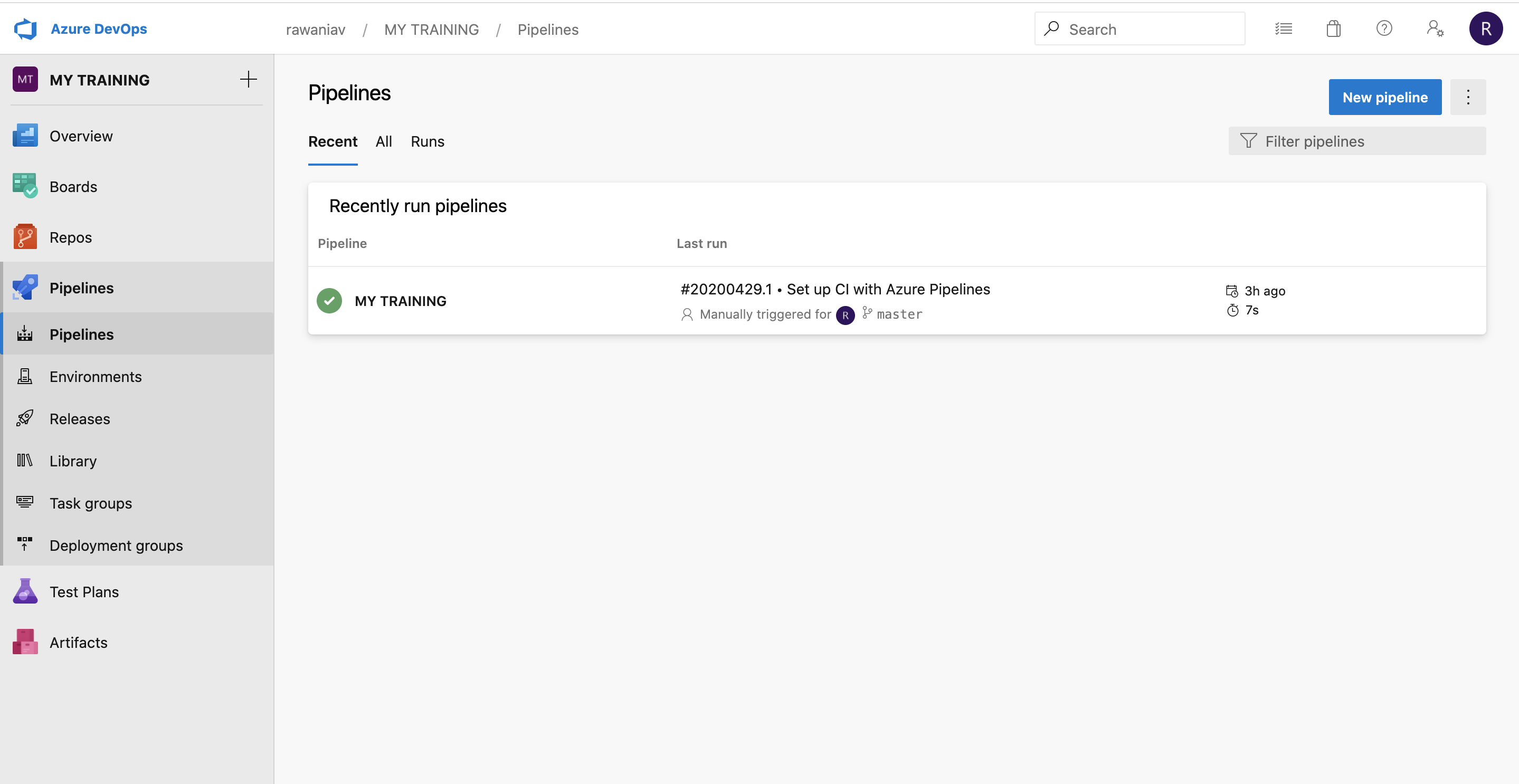The width and height of the screenshot is (1519, 784).
Task: Open Environments in the sidebar
Action: 95,376
